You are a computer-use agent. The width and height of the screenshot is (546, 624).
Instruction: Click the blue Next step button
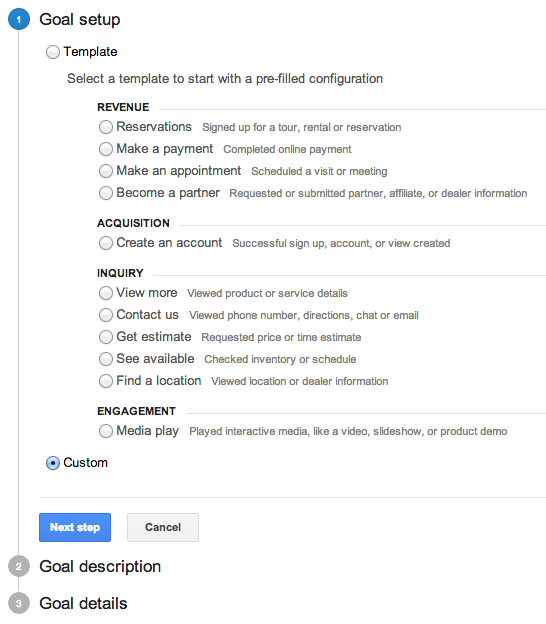tap(75, 527)
